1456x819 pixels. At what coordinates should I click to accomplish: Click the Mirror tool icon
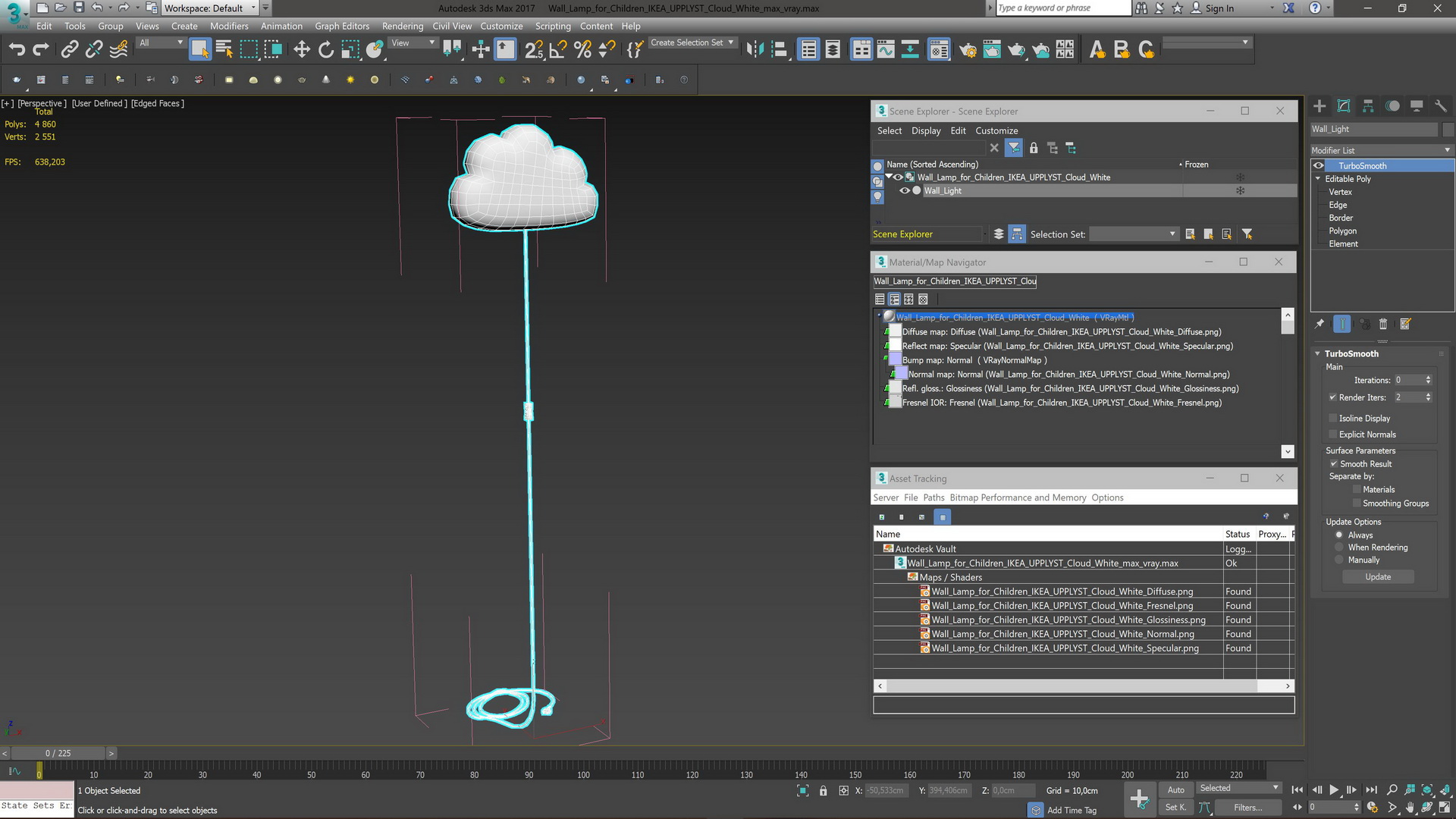(x=755, y=50)
